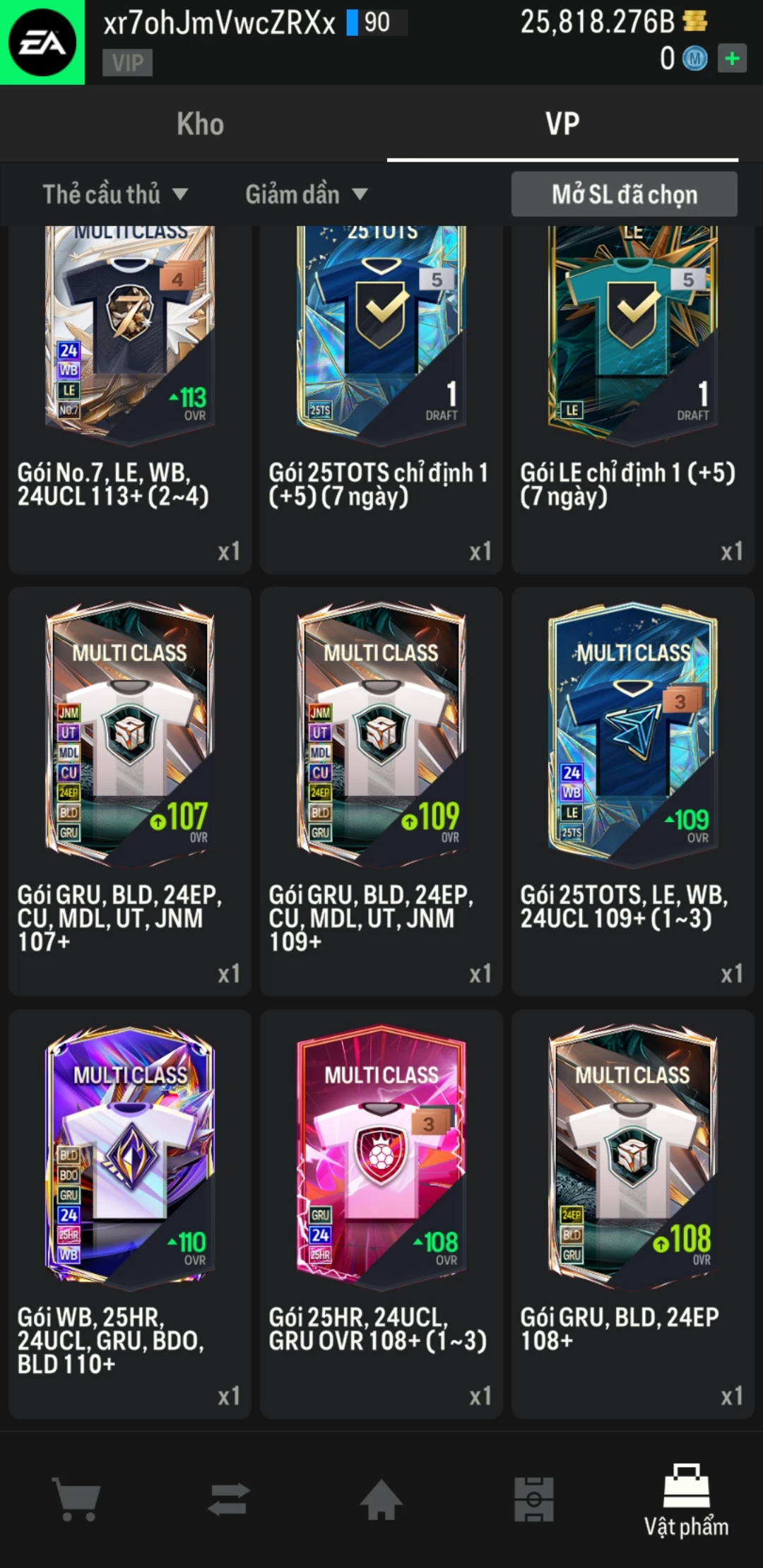Tap the blue M points icon
This screenshot has width=763, height=1568.
coord(695,59)
